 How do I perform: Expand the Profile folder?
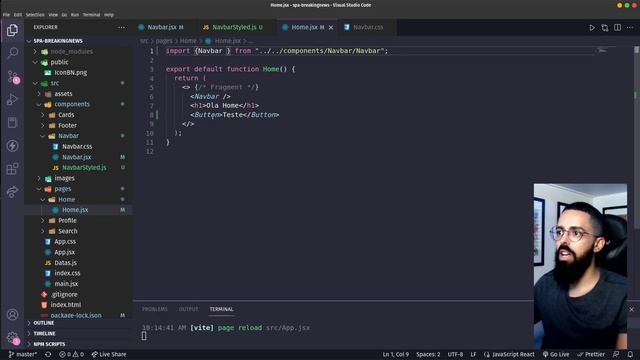(x=67, y=220)
